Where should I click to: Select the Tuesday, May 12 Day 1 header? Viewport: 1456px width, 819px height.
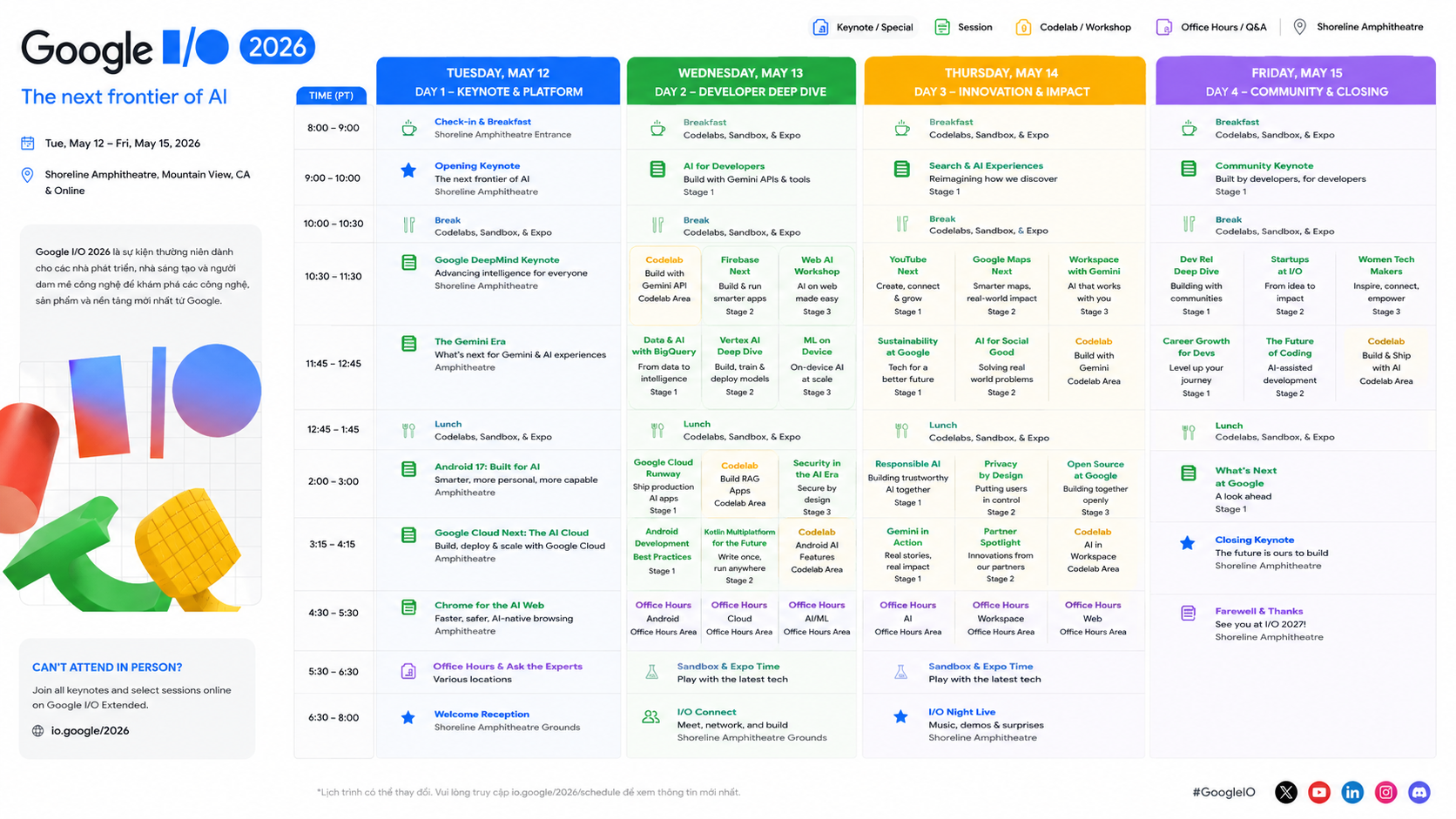point(498,81)
